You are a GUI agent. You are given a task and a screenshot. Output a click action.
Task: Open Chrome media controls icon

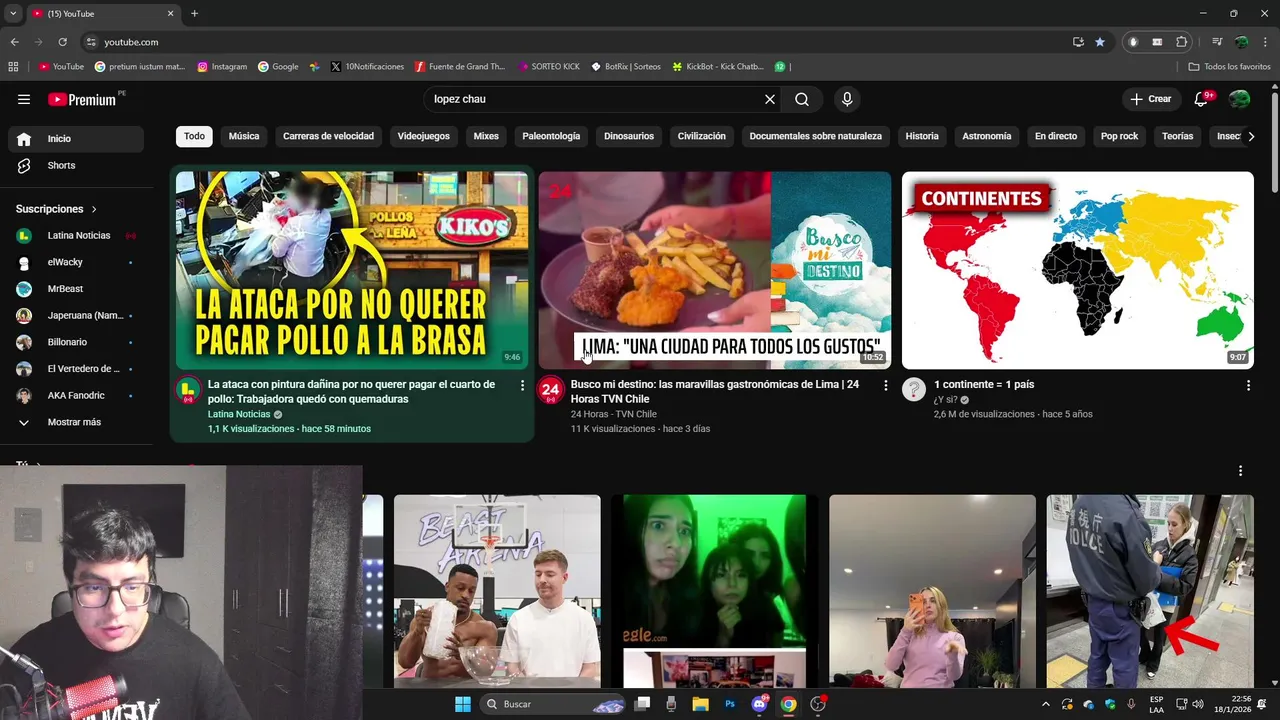[x=1217, y=42]
